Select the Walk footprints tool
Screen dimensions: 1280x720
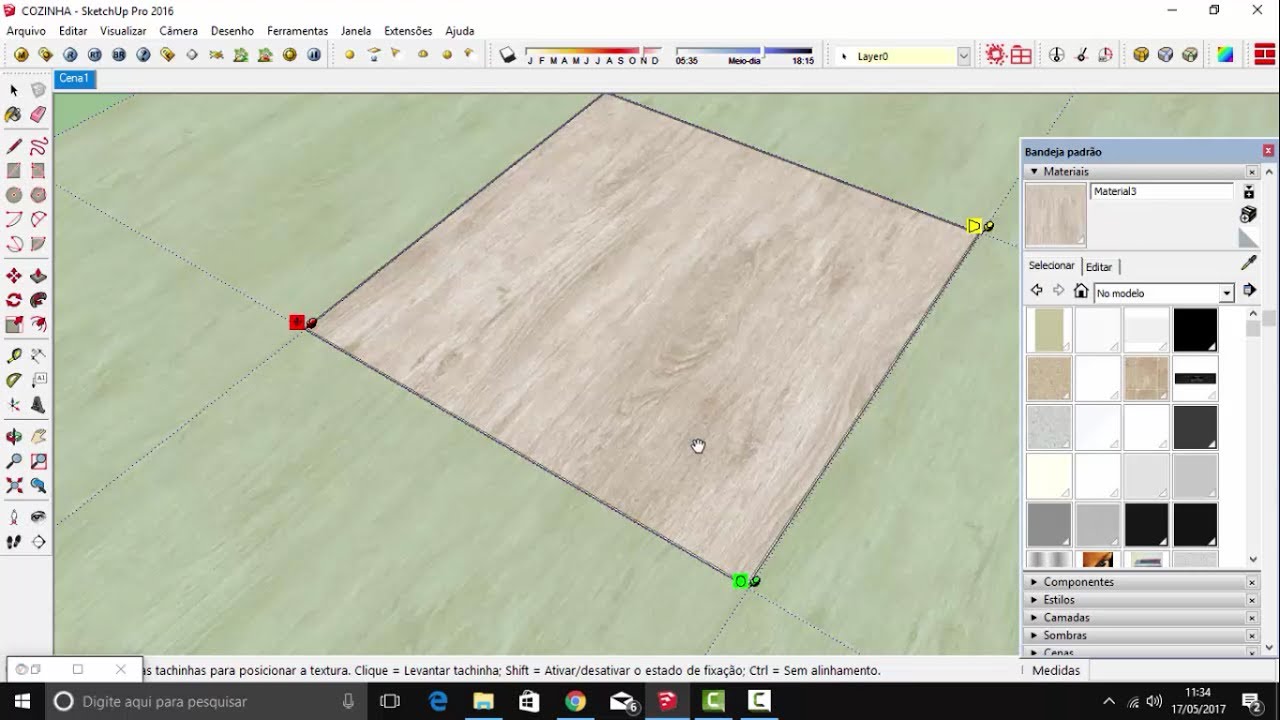click(x=14, y=541)
